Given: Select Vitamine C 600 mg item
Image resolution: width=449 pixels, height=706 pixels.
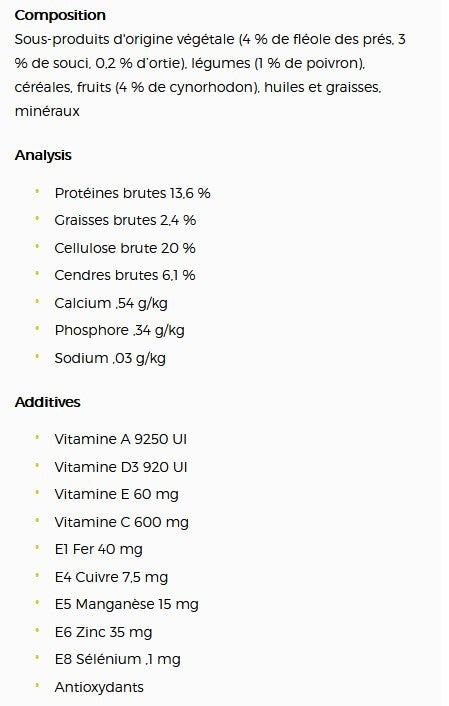Looking at the screenshot, I should tap(122, 522).
